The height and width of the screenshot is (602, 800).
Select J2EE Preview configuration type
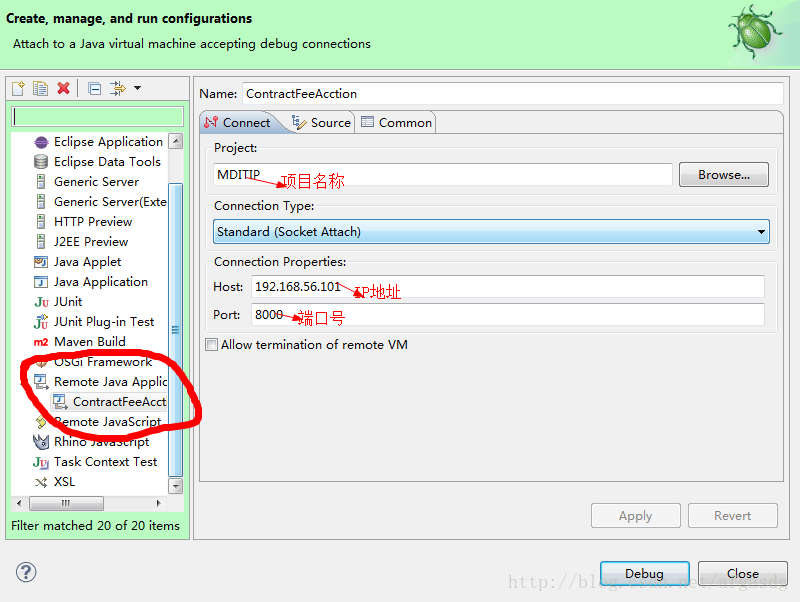[91, 241]
